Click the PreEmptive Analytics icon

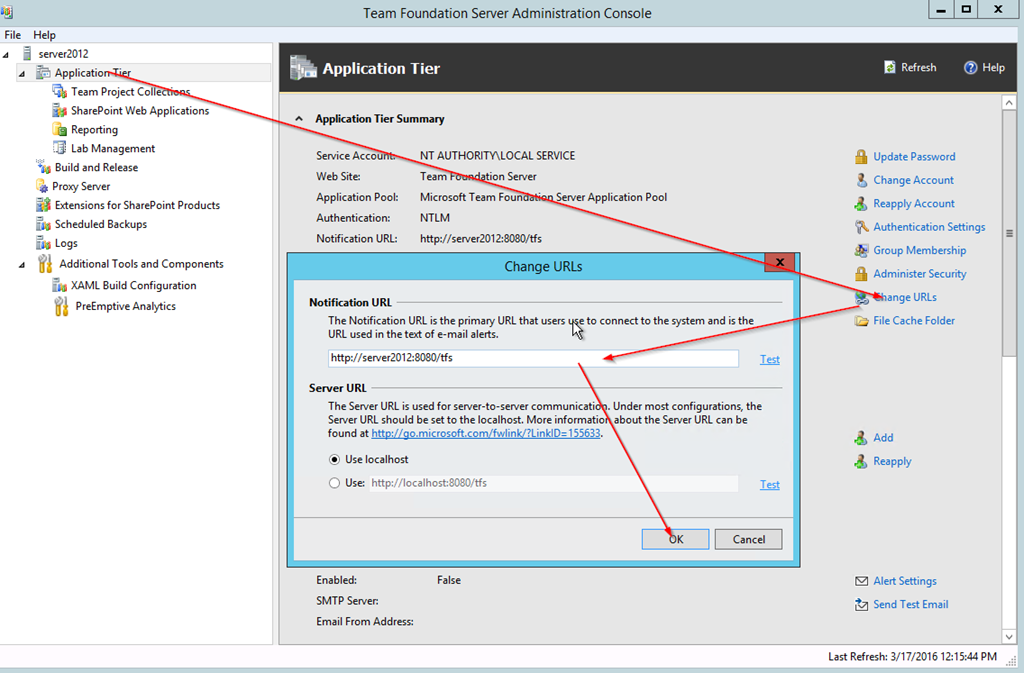60,307
